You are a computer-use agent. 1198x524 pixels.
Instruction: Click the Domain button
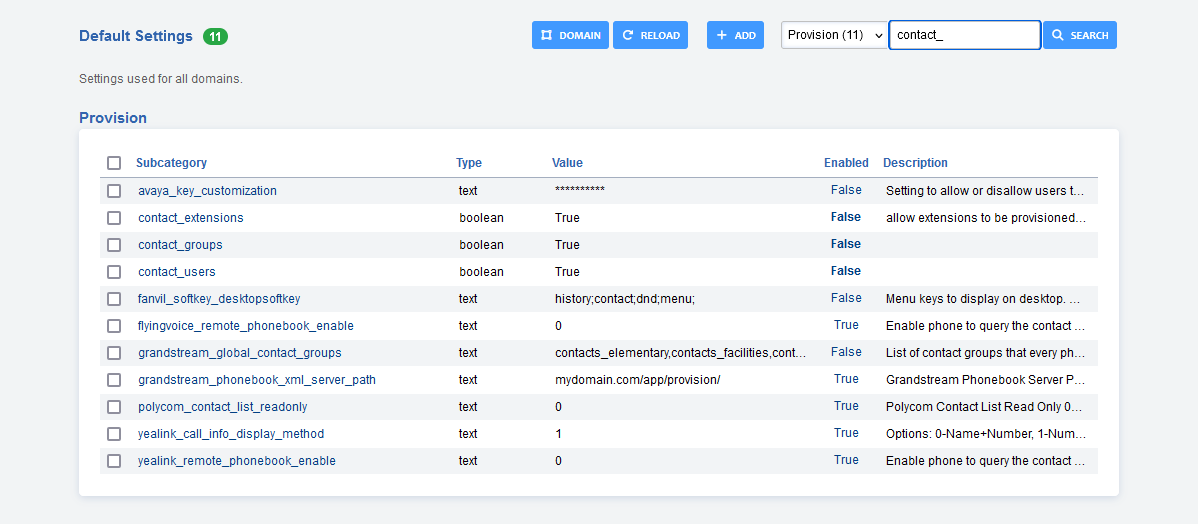click(570, 35)
